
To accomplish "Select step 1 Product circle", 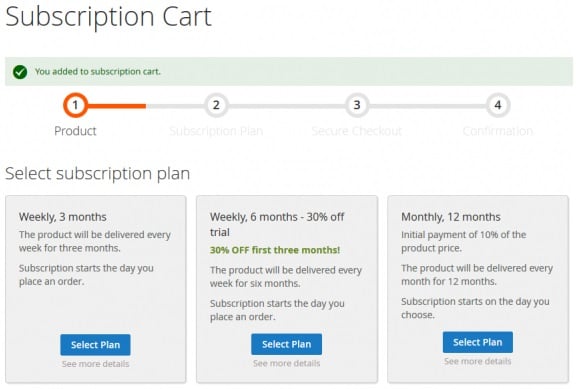I will tap(75, 105).
